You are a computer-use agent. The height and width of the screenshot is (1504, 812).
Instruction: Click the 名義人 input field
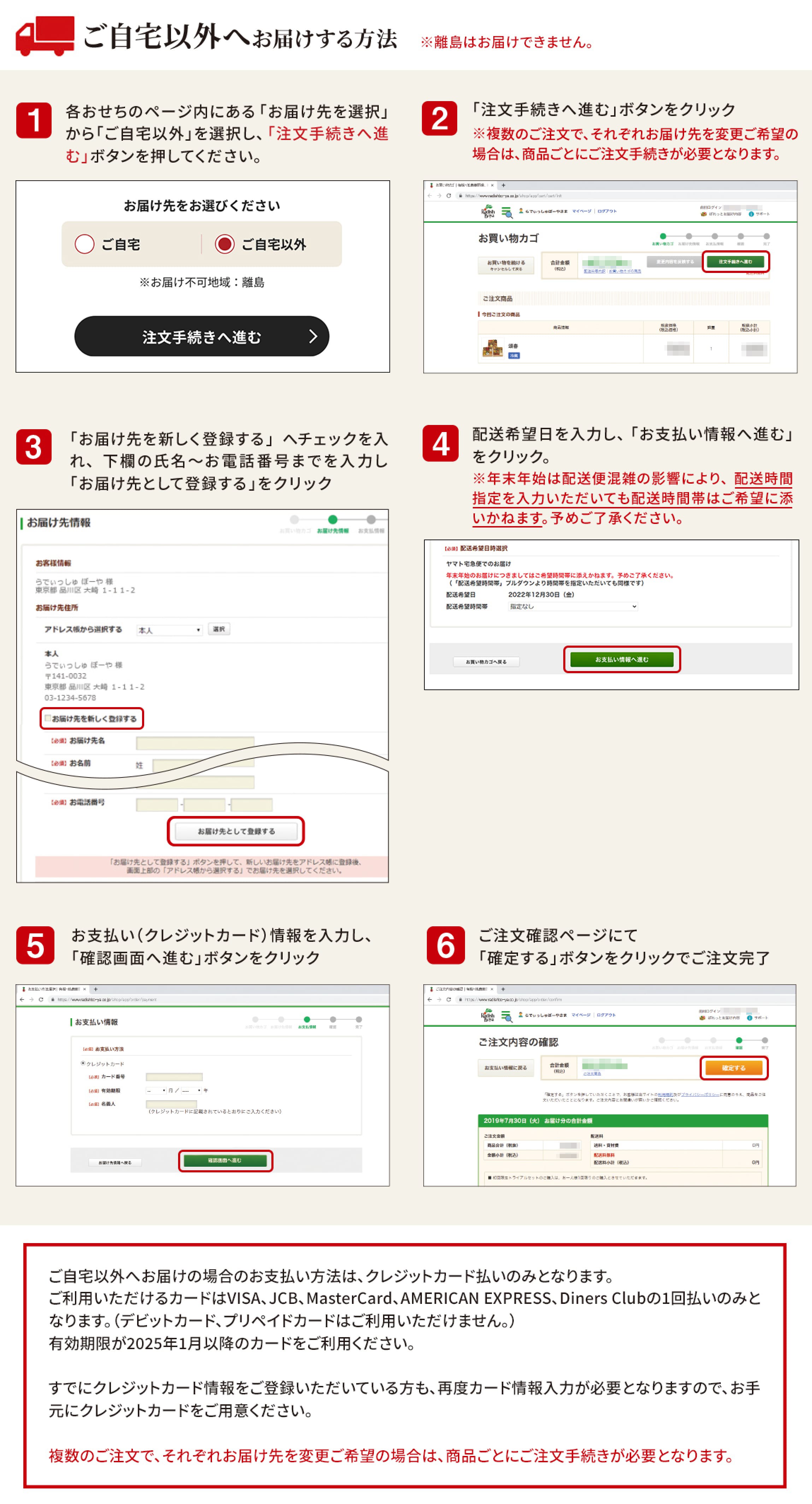[171, 1104]
